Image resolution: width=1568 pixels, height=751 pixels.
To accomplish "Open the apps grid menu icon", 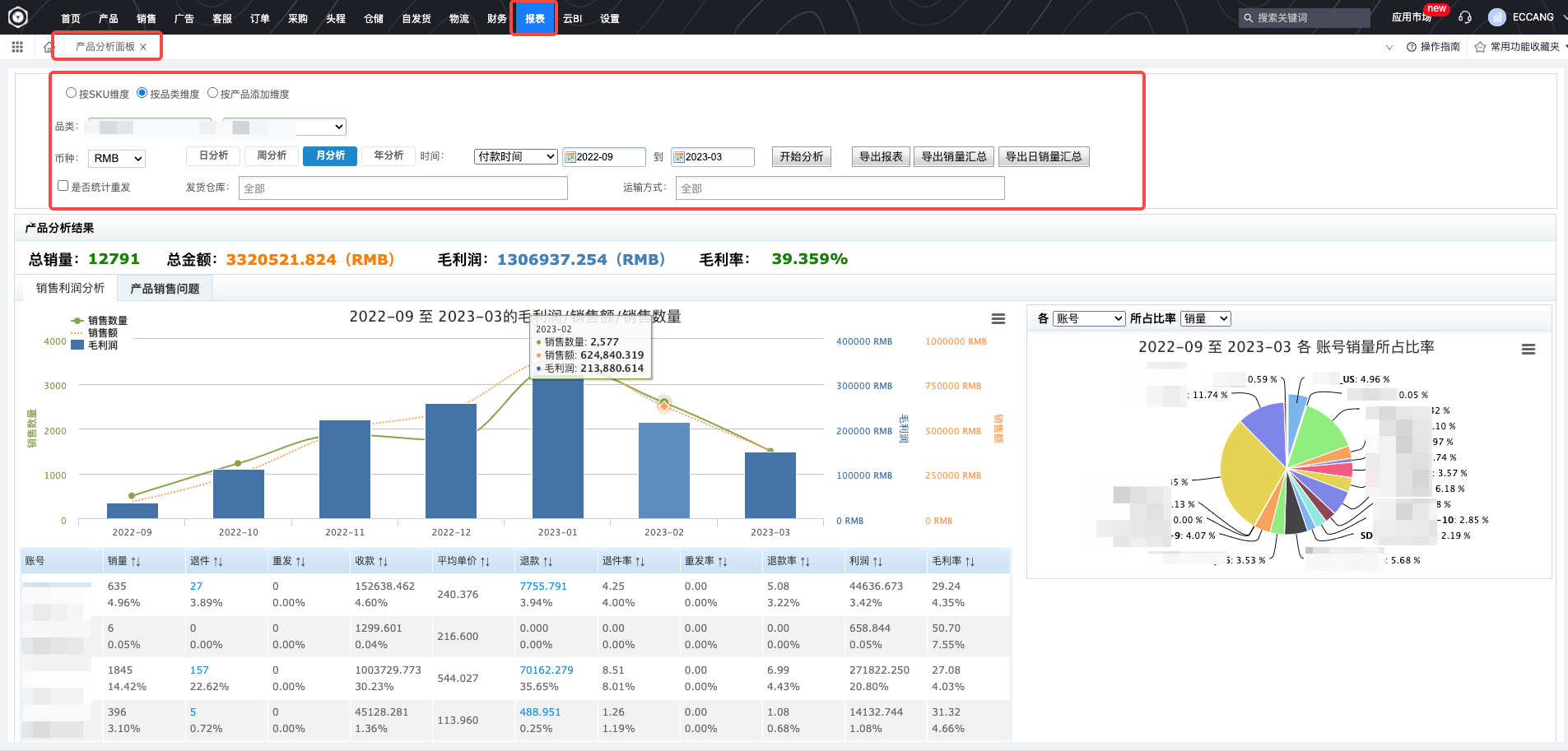I will 17,47.
